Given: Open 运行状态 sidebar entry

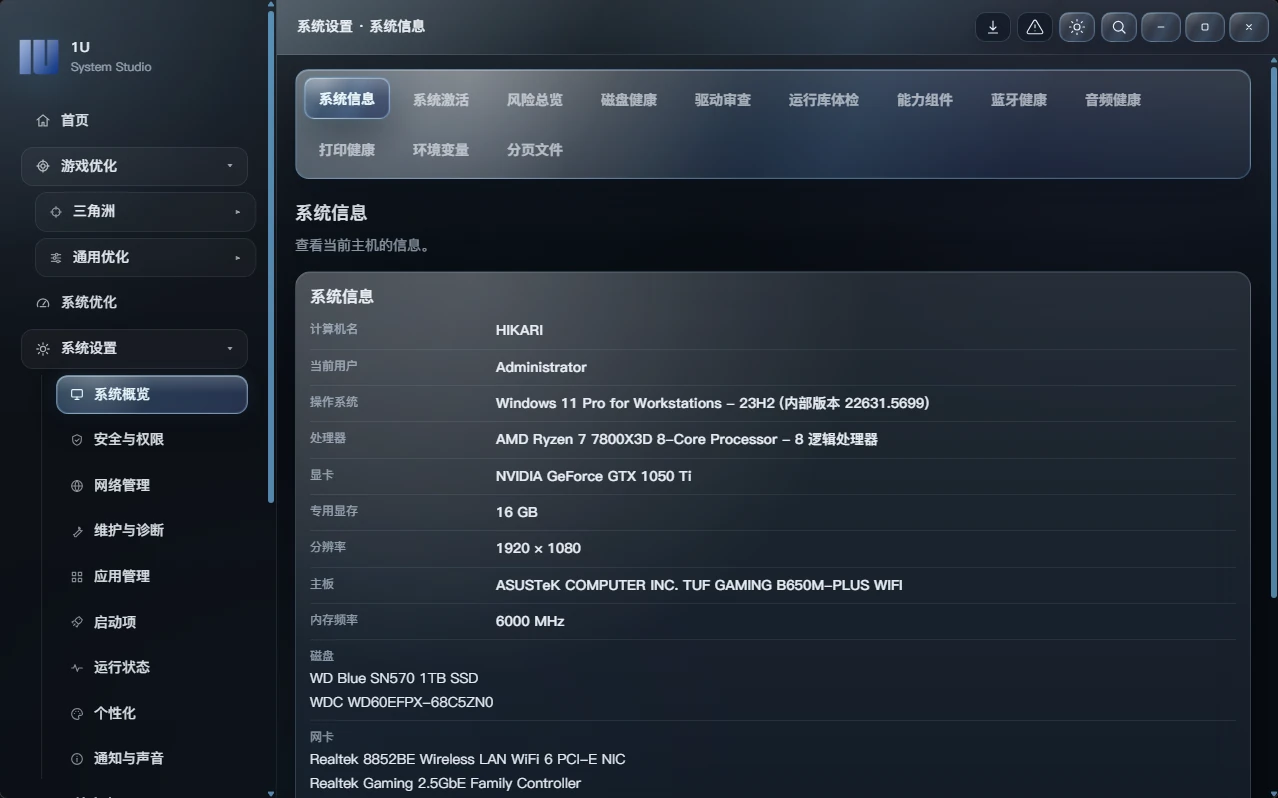Looking at the screenshot, I should [151, 667].
